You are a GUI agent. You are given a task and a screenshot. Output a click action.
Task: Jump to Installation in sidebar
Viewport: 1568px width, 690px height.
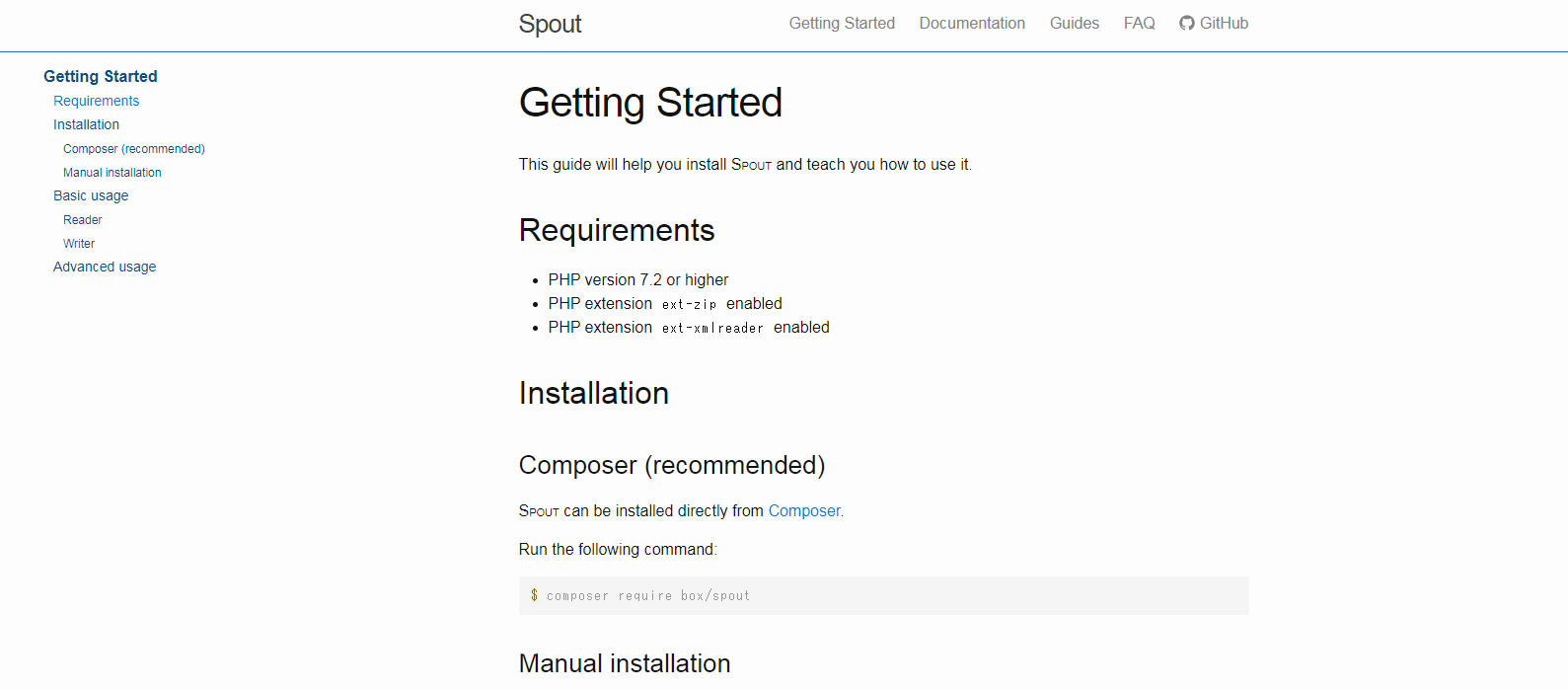point(86,124)
